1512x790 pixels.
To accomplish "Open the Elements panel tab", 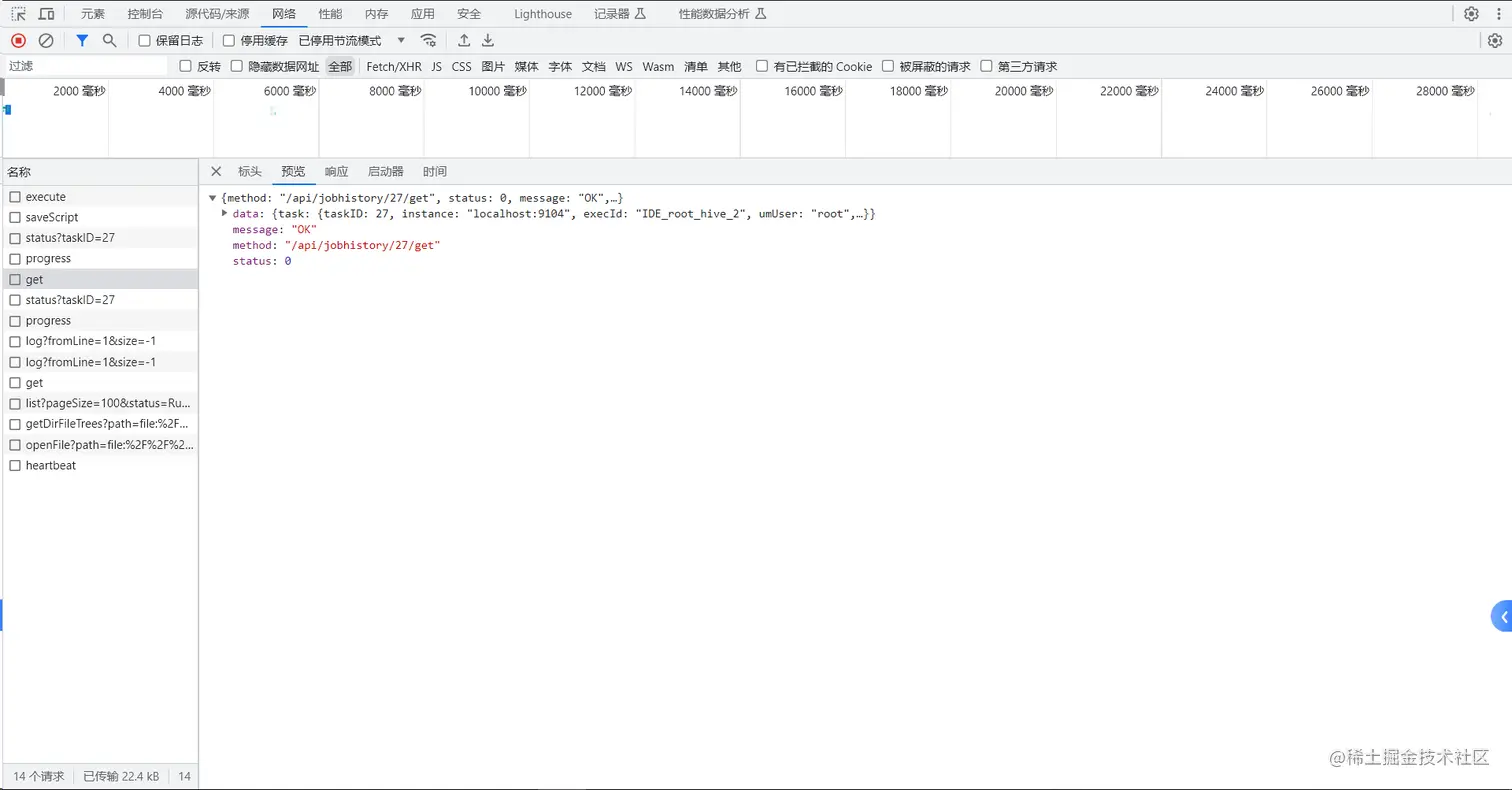I will point(93,14).
